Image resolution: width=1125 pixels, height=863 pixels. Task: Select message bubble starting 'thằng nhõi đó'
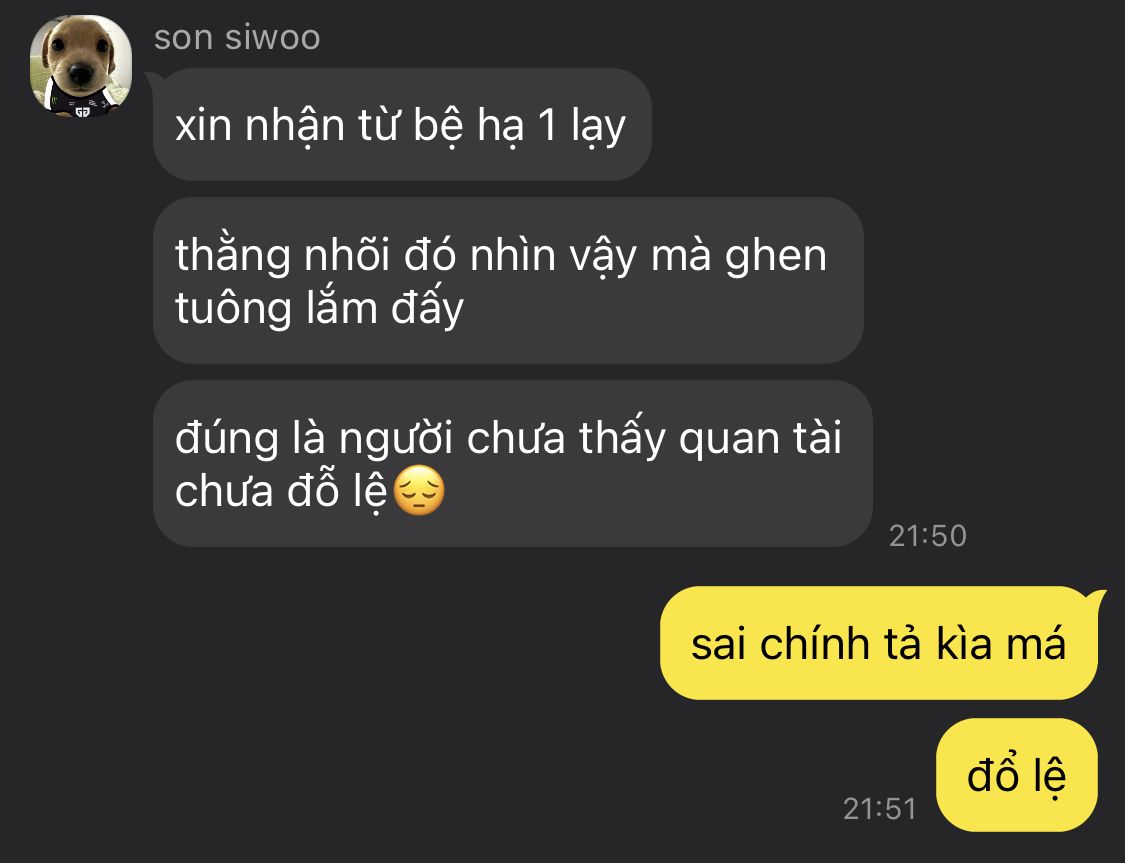[x=508, y=280]
